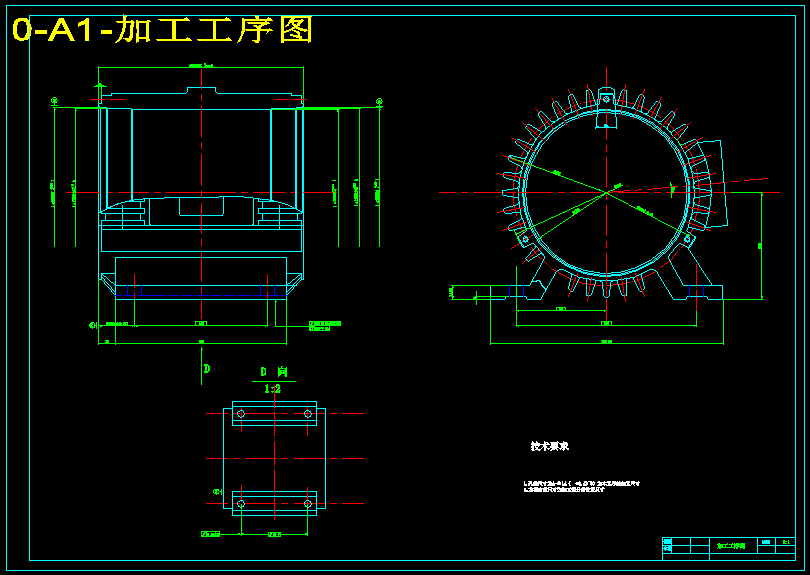The width and height of the screenshot is (810, 575).
Task: Click the yellow title "0-A1-加工工序图"
Action: (162, 30)
